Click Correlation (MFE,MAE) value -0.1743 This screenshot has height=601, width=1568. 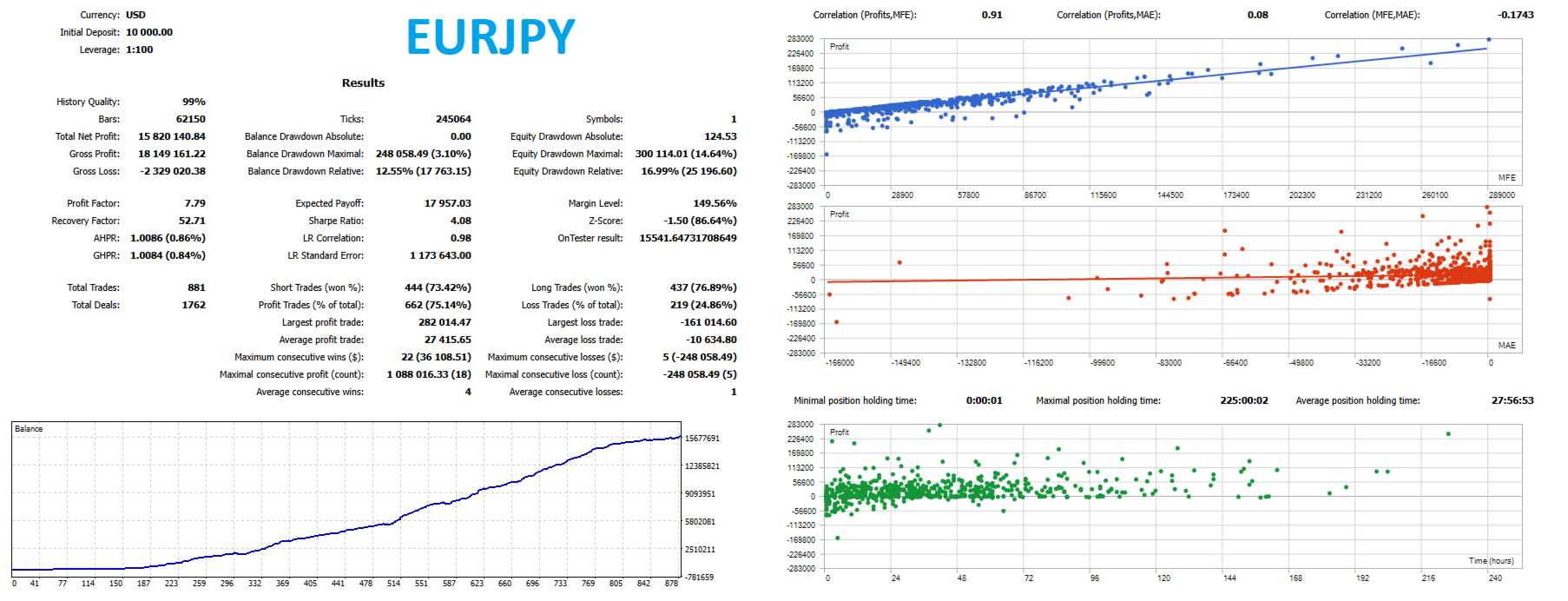pyautogui.click(x=1516, y=15)
